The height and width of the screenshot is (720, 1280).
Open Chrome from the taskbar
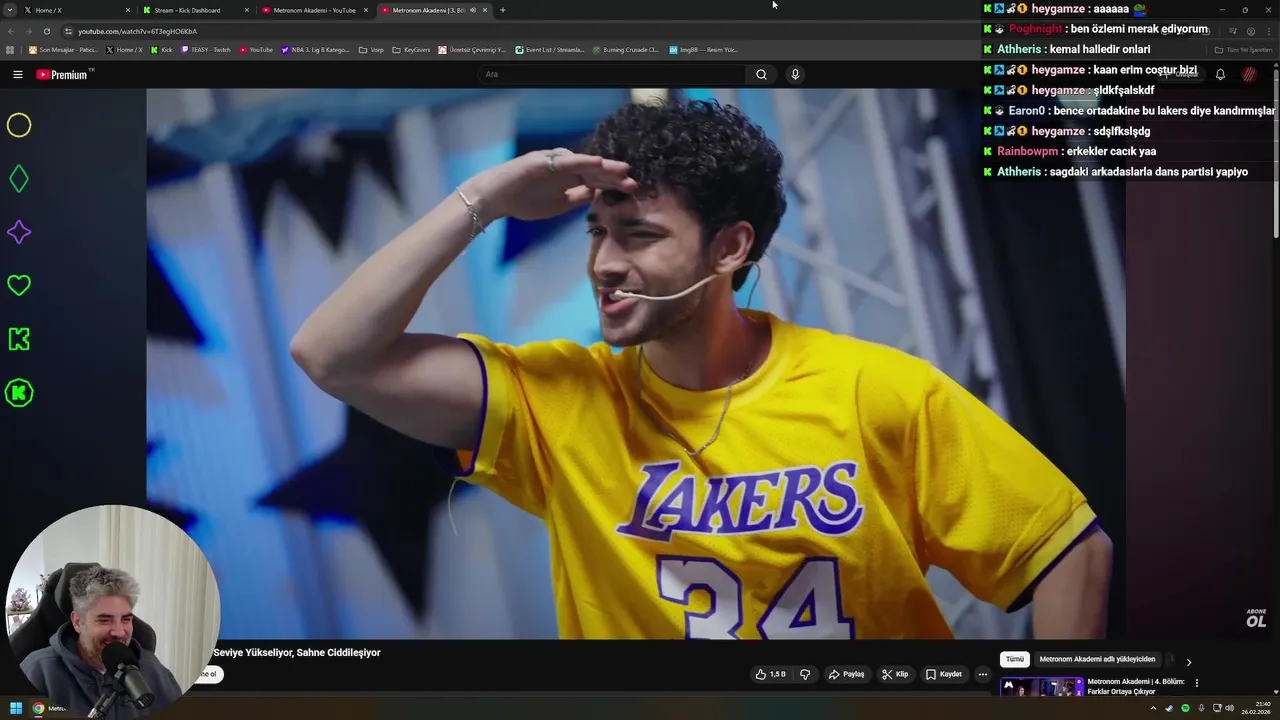[39, 708]
